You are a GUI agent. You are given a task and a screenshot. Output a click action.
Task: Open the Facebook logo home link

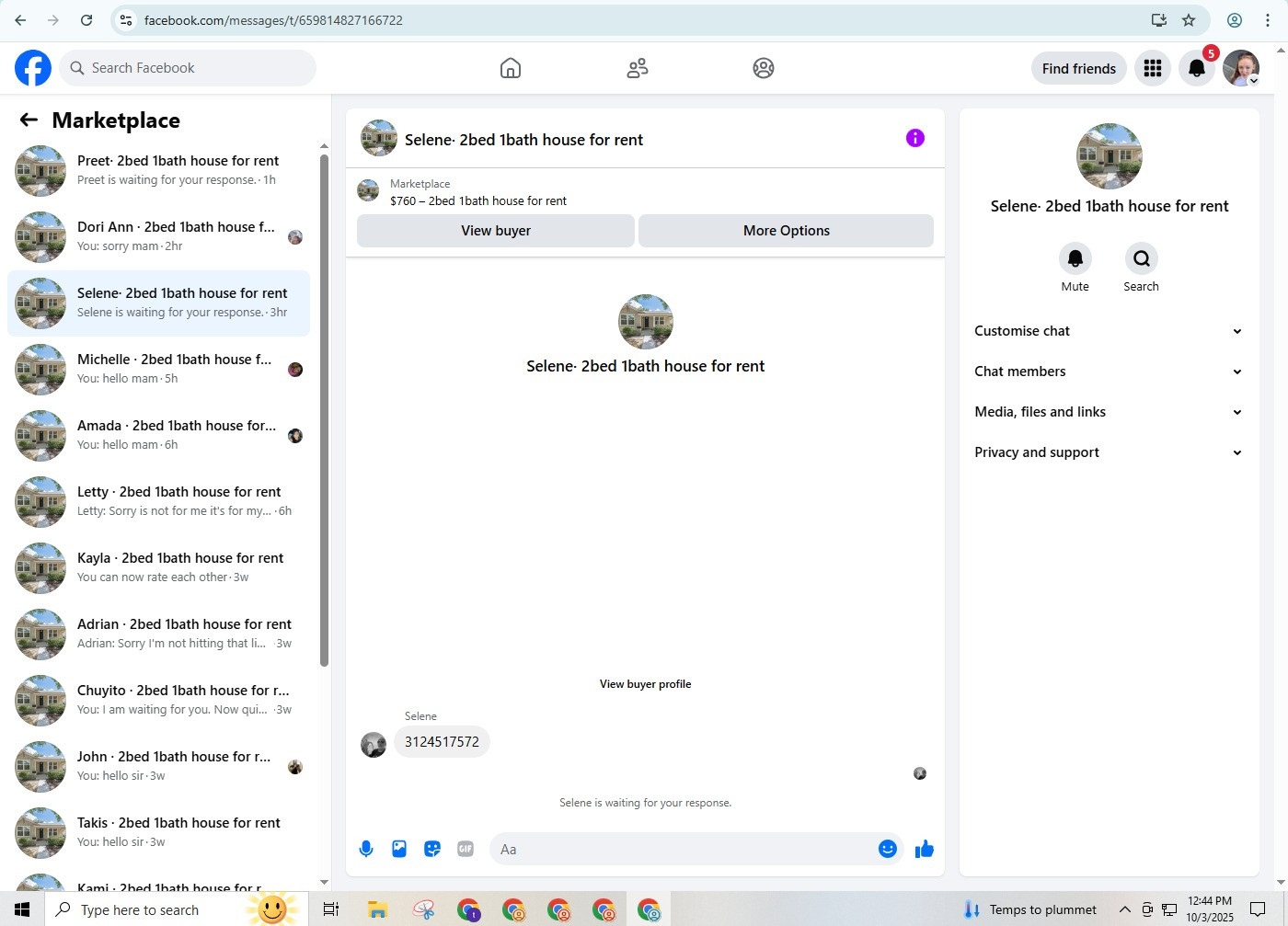point(33,68)
